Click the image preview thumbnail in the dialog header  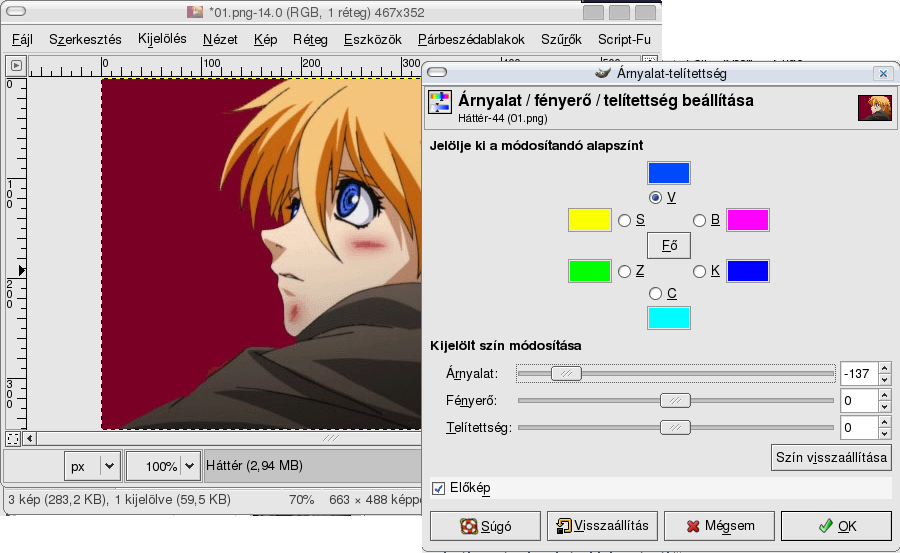pos(874,108)
